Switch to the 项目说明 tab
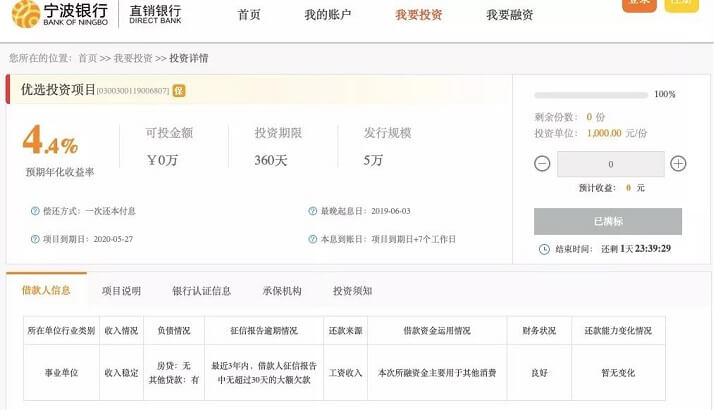Viewport: 714px width, 410px height. [x=121, y=291]
